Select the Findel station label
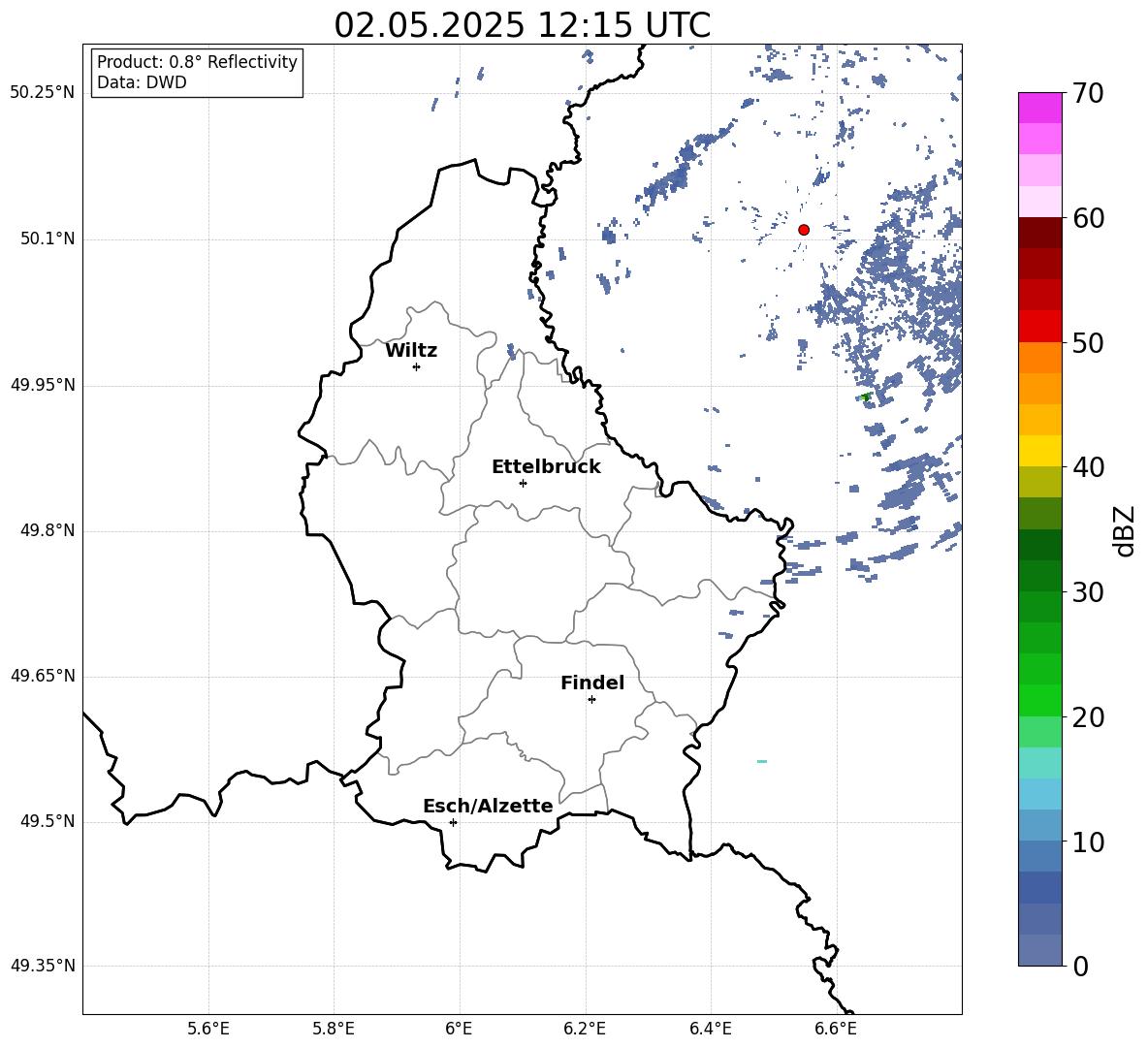The image size is (1148, 1048). pyautogui.click(x=592, y=683)
